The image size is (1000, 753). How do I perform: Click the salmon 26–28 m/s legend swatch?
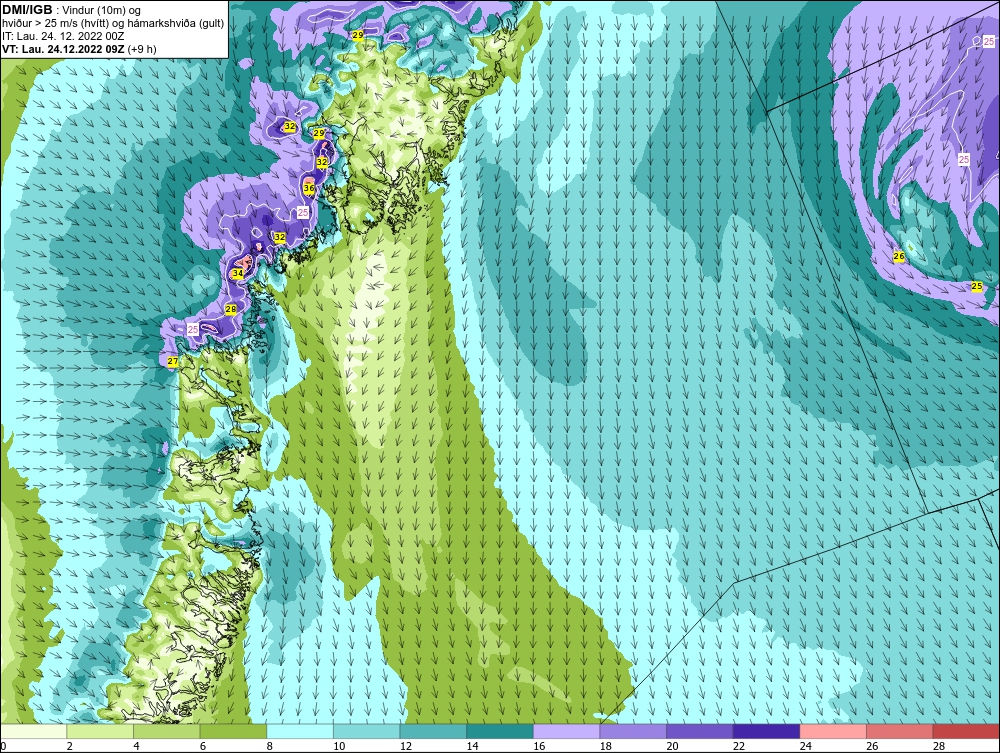899,731
